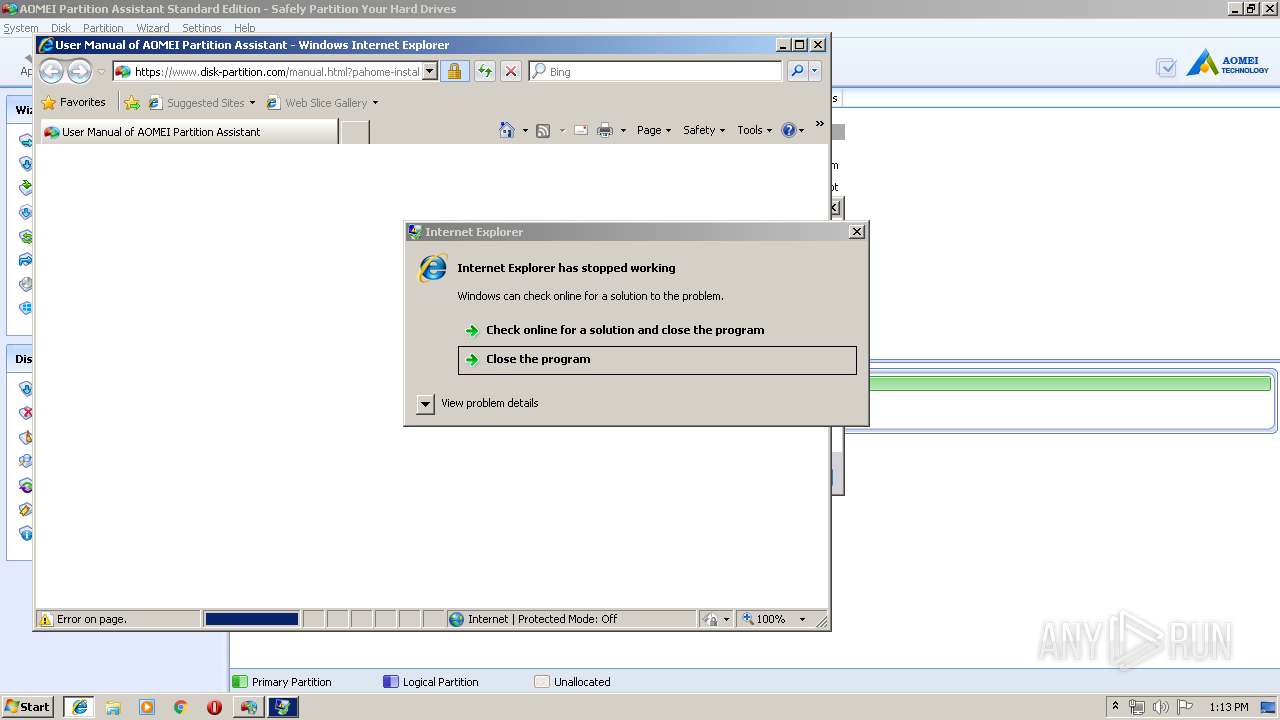Screen dimensions: 1280x720
Task: Open the Partition menu in AOMEI
Action: tap(103, 28)
